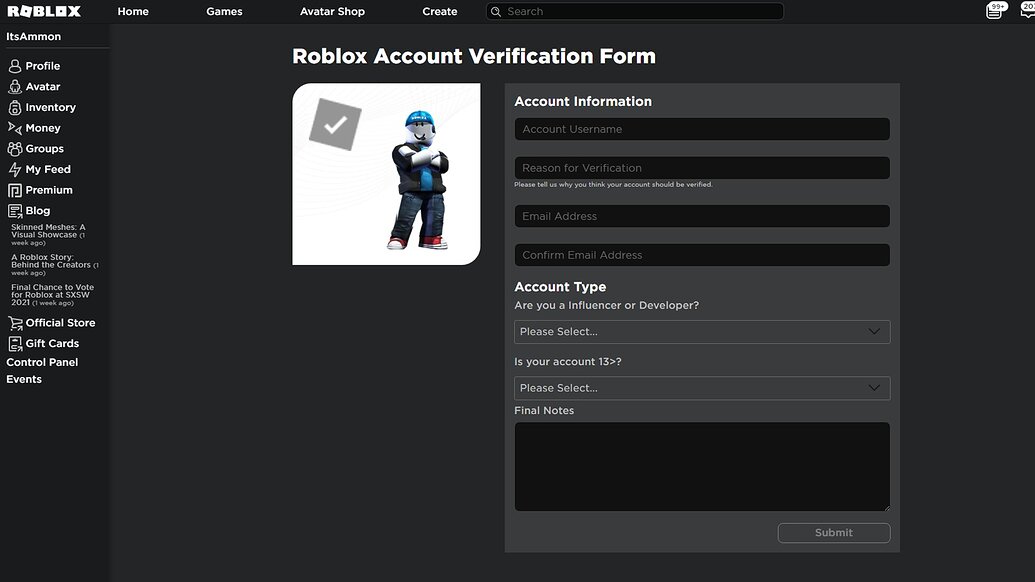Switch to the Avatar Shop tab
Image resolution: width=1035 pixels, height=582 pixels.
pyautogui.click(x=332, y=11)
